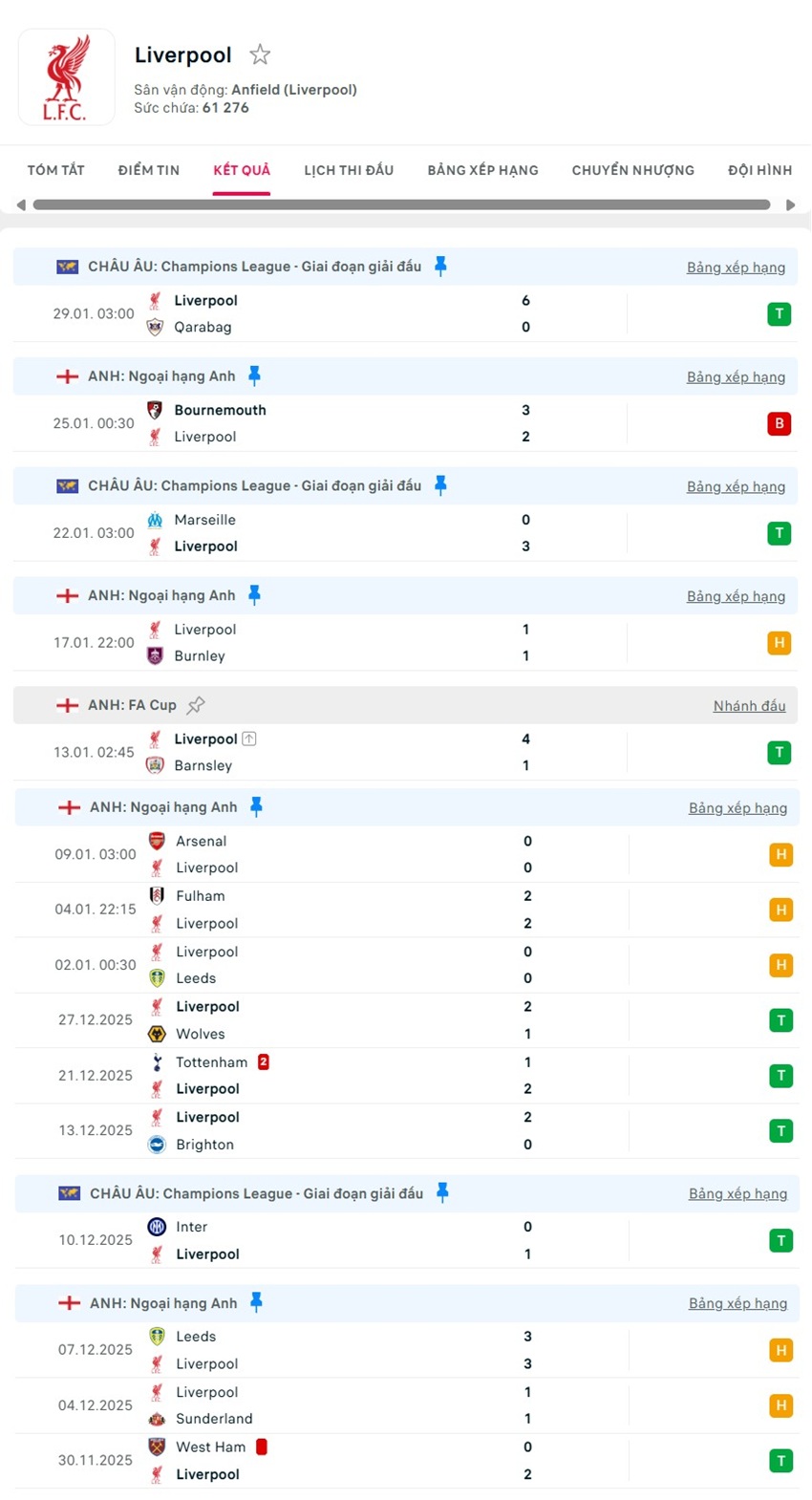Click the right chevron beside the tab bar
Viewport: 812px width, 1500px height.
coord(791,204)
